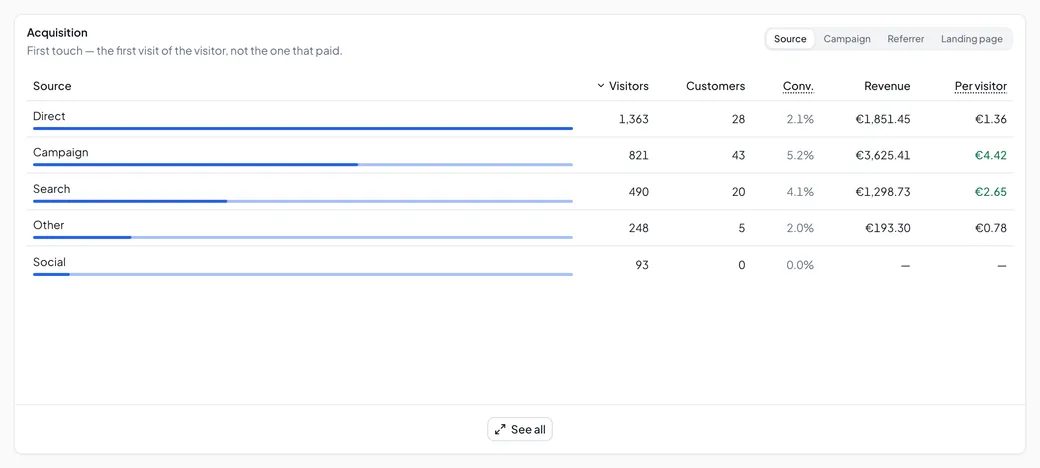Select the Search source row label
The width and height of the screenshot is (1040, 468).
(52, 189)
